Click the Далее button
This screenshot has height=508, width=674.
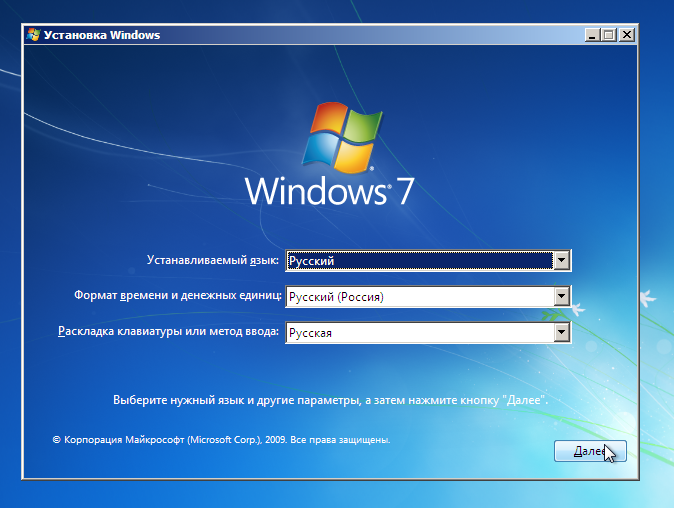590,451
